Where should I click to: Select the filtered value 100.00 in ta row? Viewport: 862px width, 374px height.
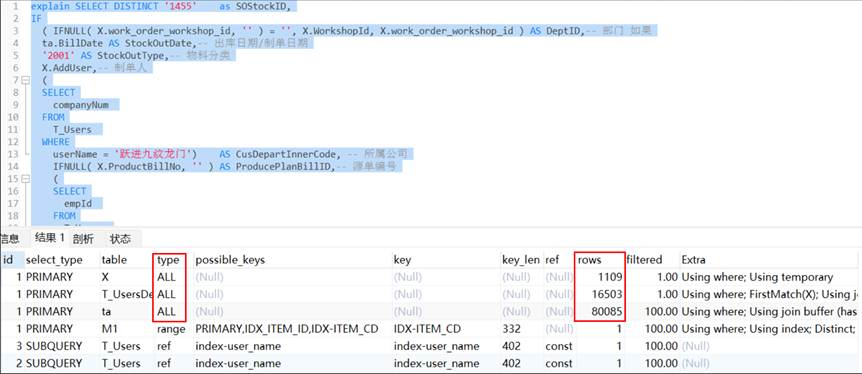660,311
